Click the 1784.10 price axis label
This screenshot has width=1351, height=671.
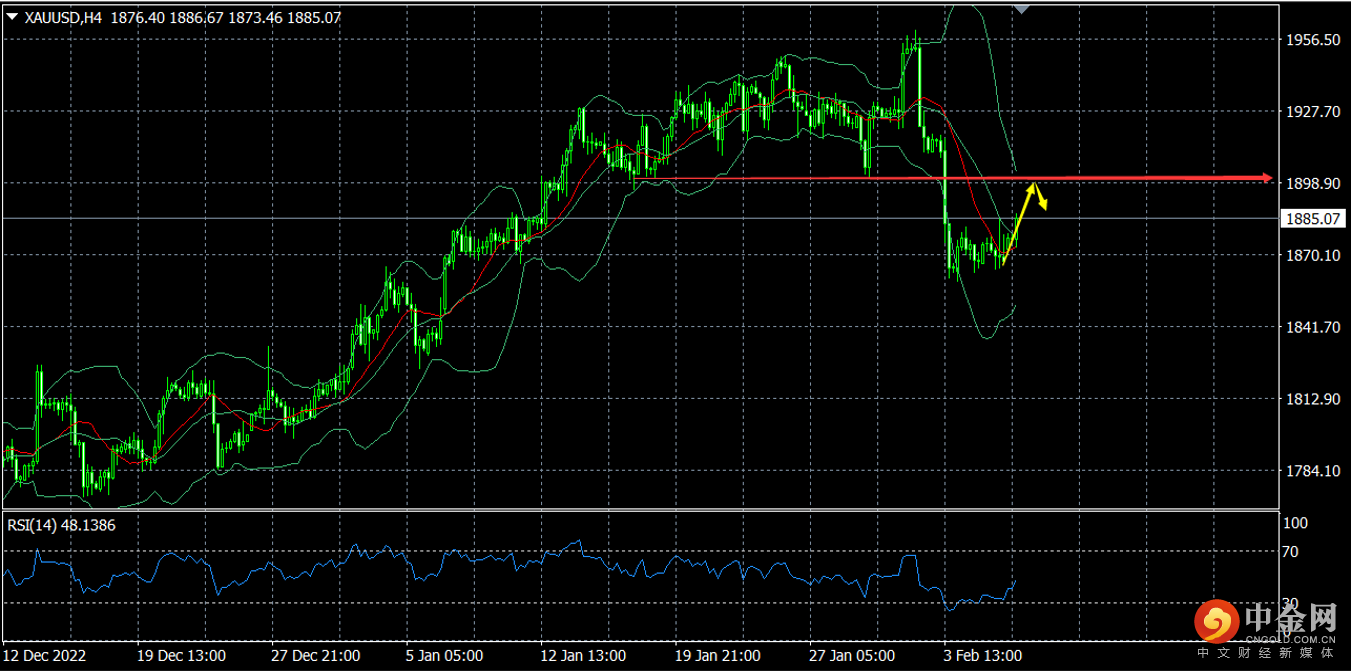click(1311, 471)
